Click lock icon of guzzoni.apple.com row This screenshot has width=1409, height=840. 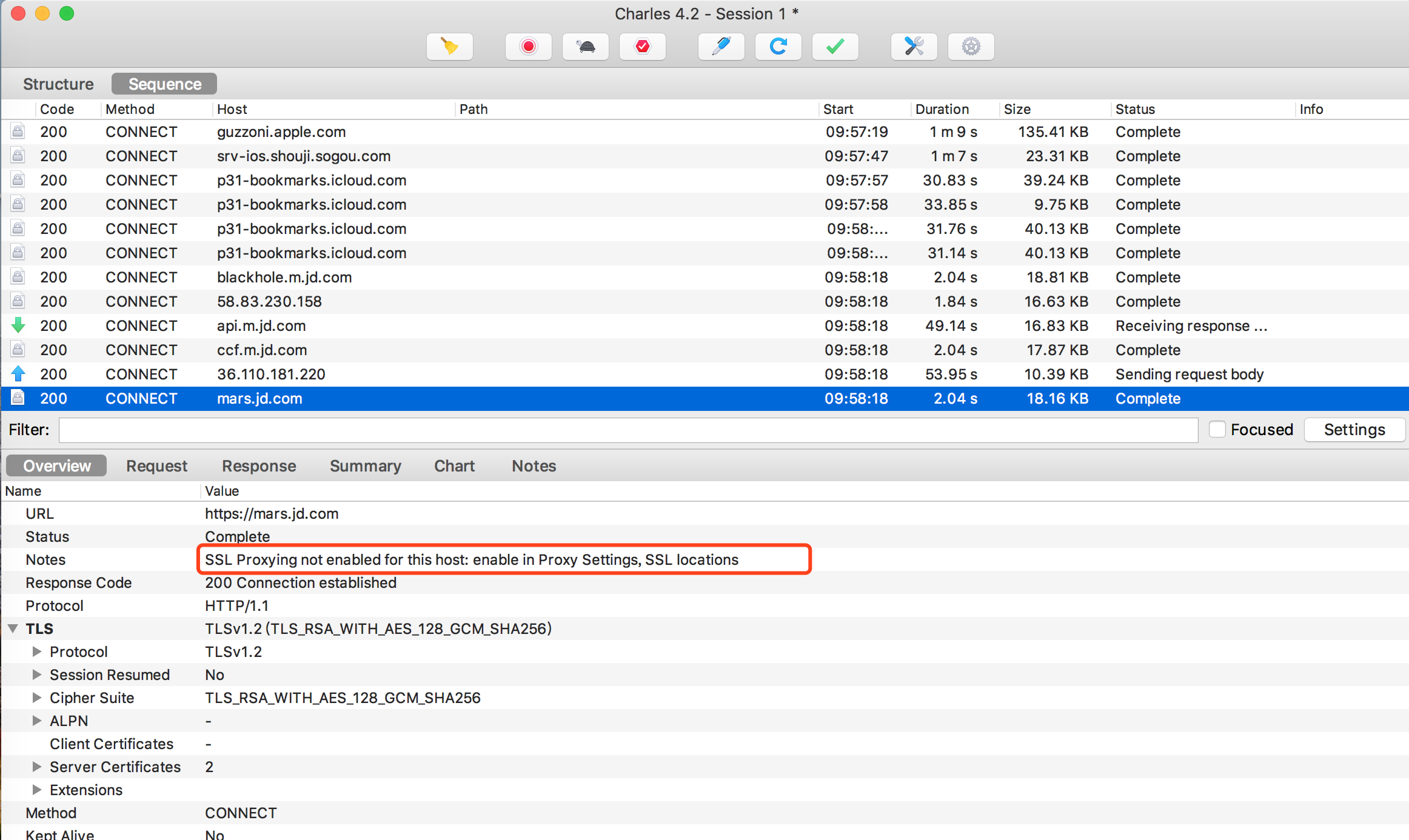pos(18,132)
